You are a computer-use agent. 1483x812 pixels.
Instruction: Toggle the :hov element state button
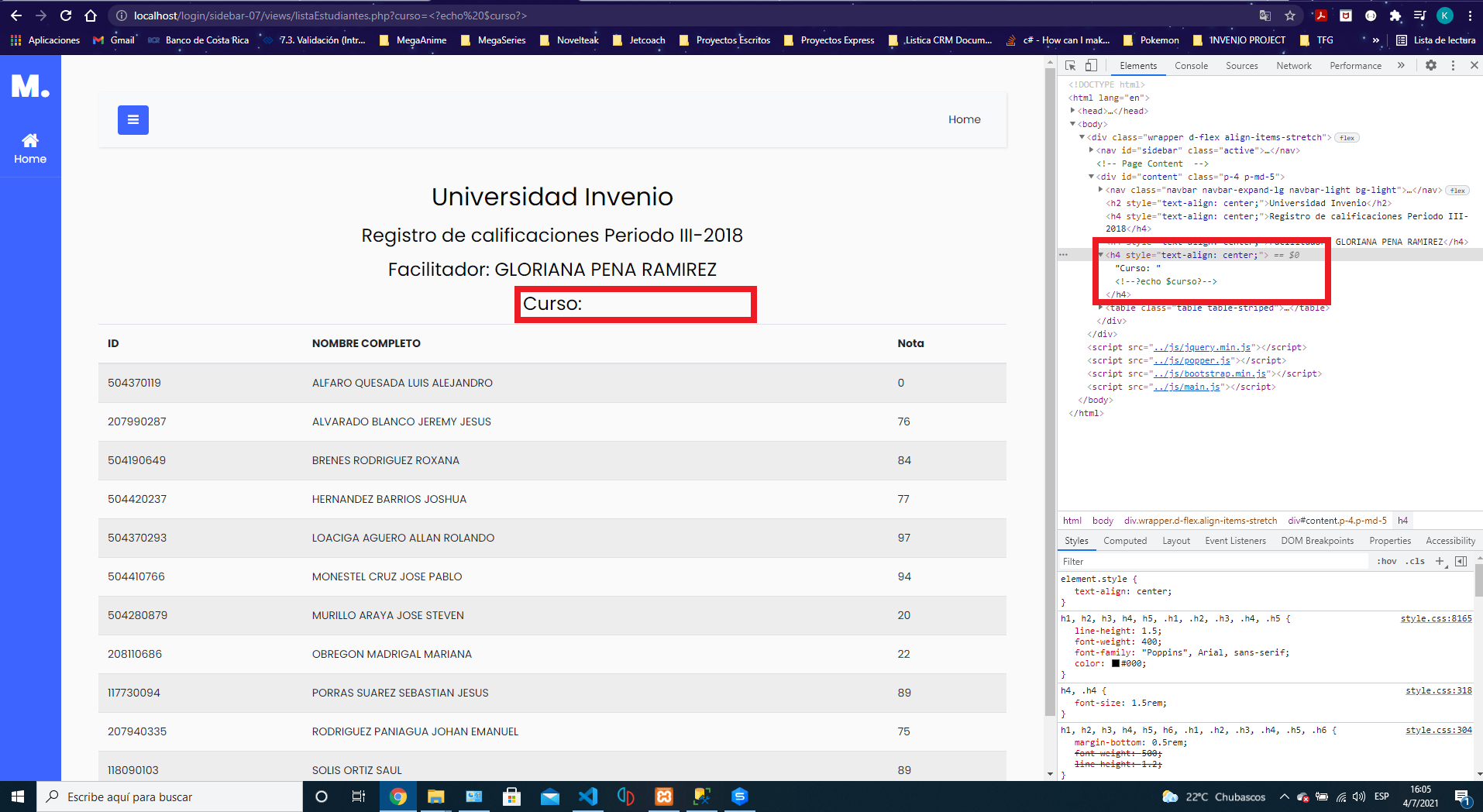pos(1387,561)
